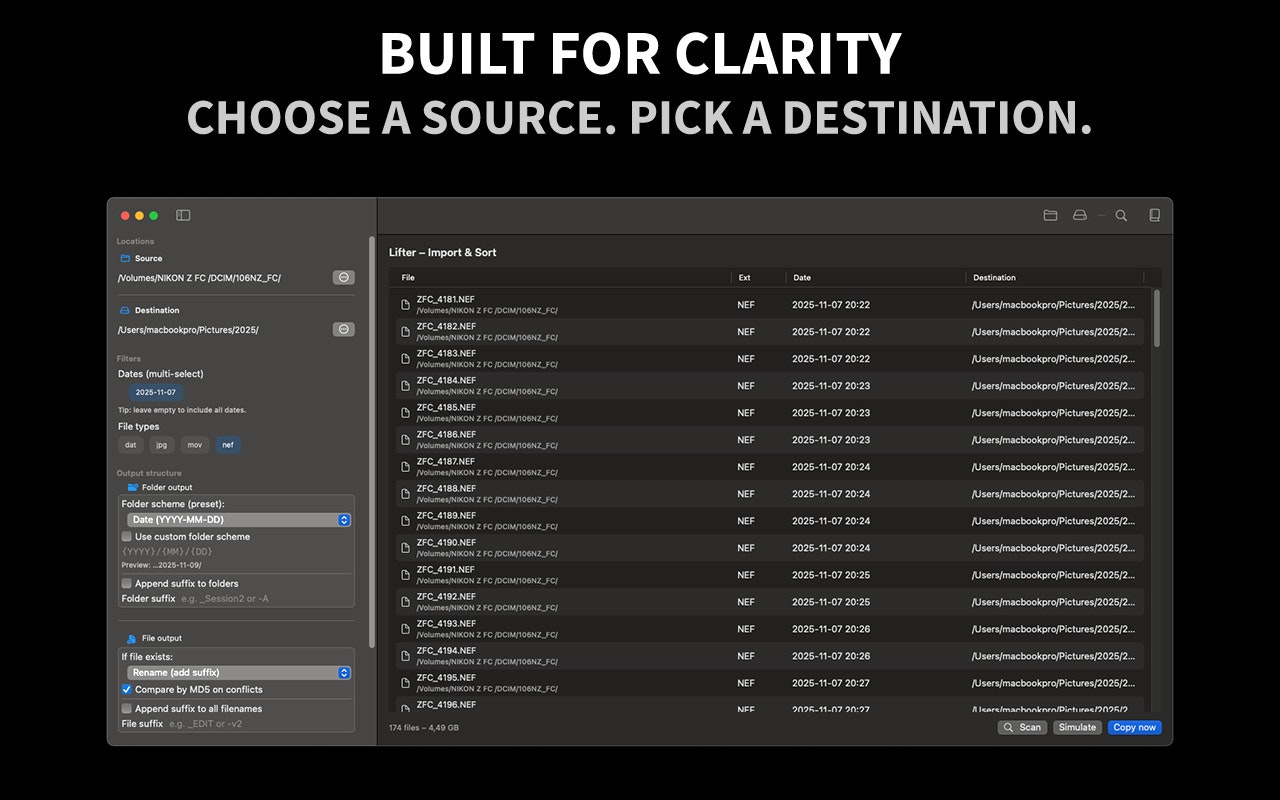Viewport: 1280px width, 800px height.
Task: Click the Source folder icon in Locations
Action: [x=123, y=258]
